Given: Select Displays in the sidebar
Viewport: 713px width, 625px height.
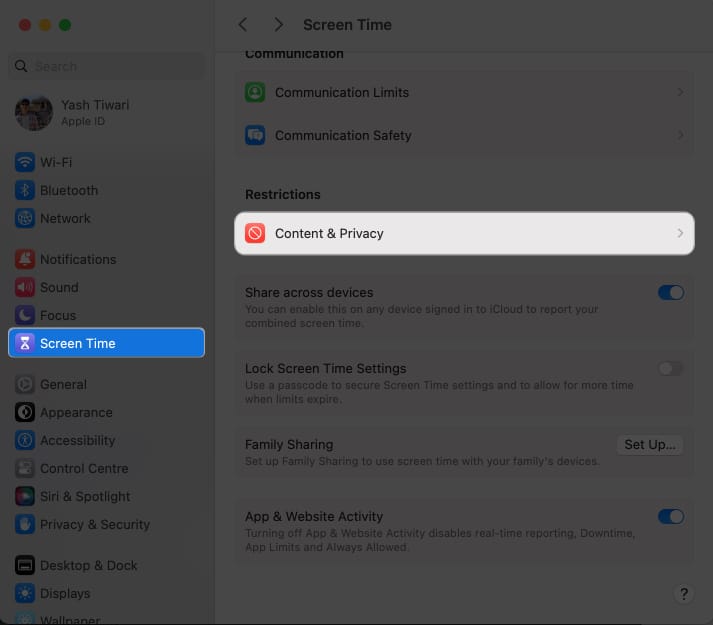Looking at the screenshot, I should pyautogui.click(x=106, y=593).
